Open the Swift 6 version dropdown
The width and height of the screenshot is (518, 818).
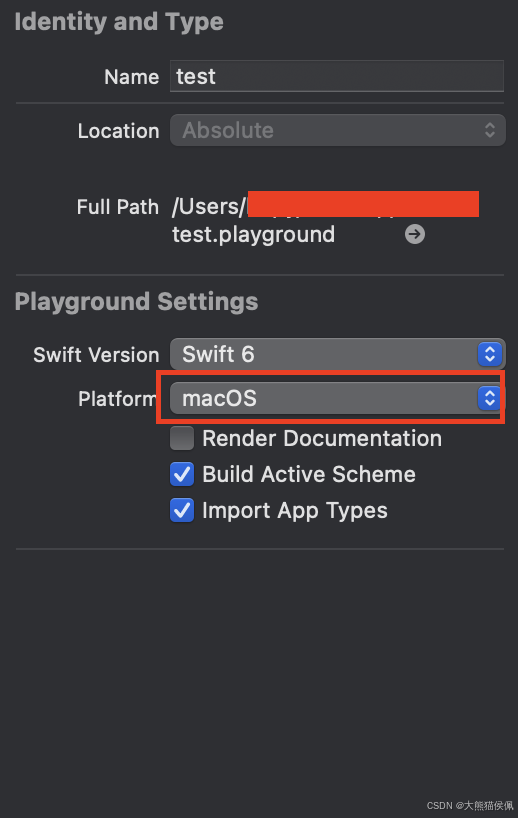[x=338, y=354]
